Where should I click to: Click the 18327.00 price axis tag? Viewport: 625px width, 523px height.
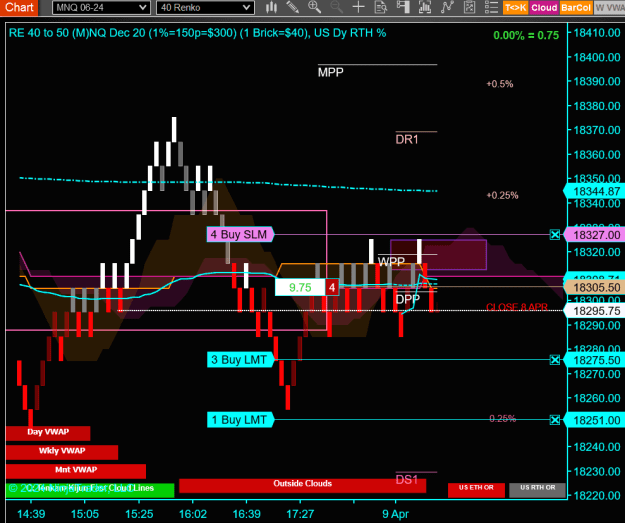point(594,235)
